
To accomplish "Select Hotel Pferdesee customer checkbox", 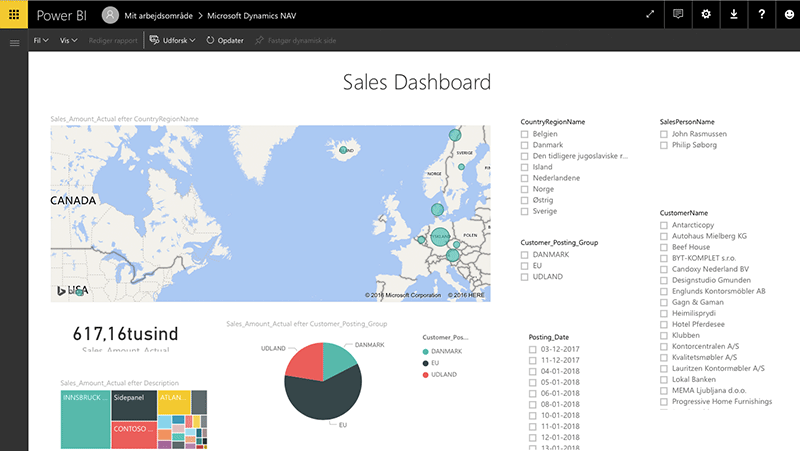I will tap(664, 324).
